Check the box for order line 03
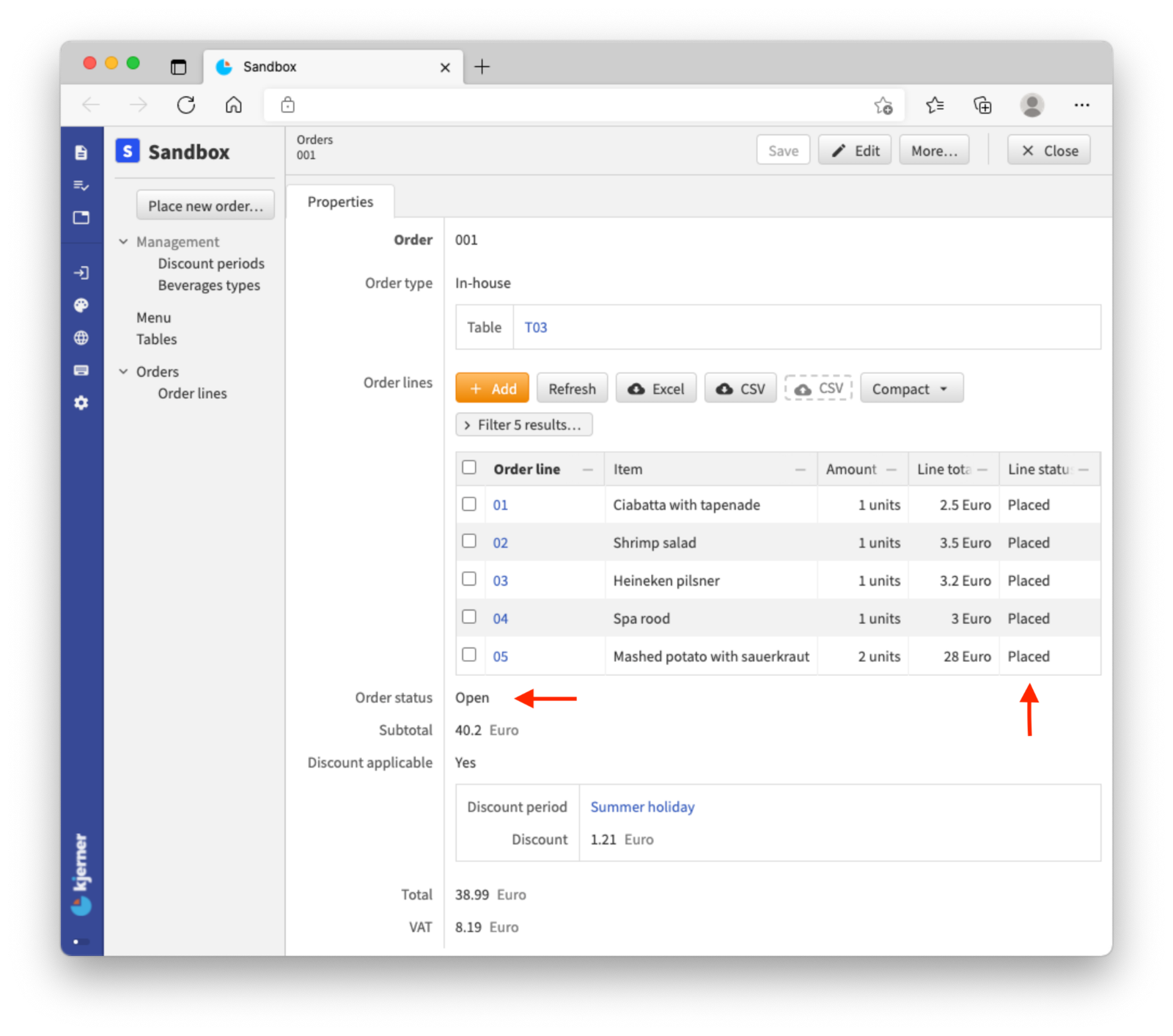This screenshot has width=1173, height=1036. 469,579
